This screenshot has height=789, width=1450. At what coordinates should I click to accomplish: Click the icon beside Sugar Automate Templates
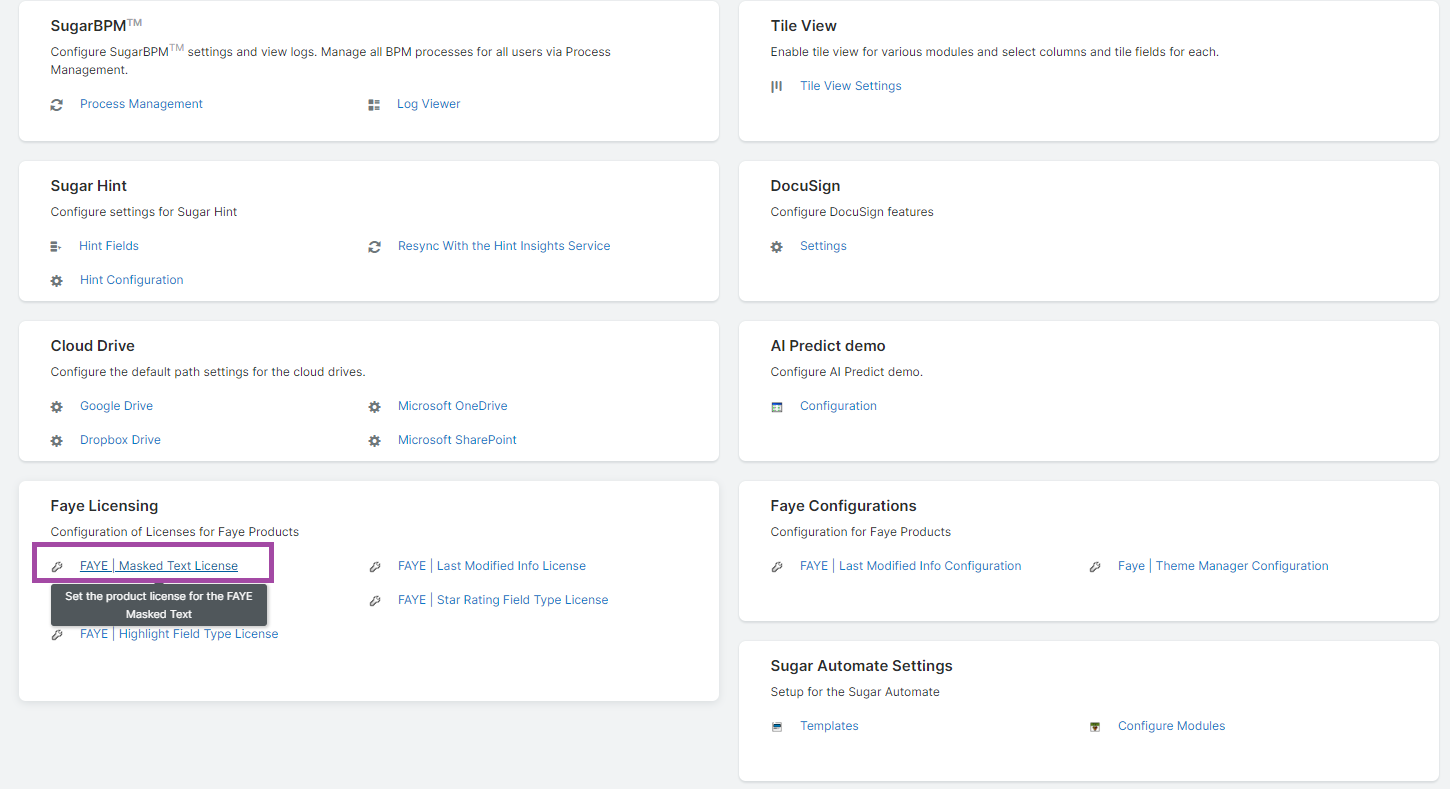[777, 726]
